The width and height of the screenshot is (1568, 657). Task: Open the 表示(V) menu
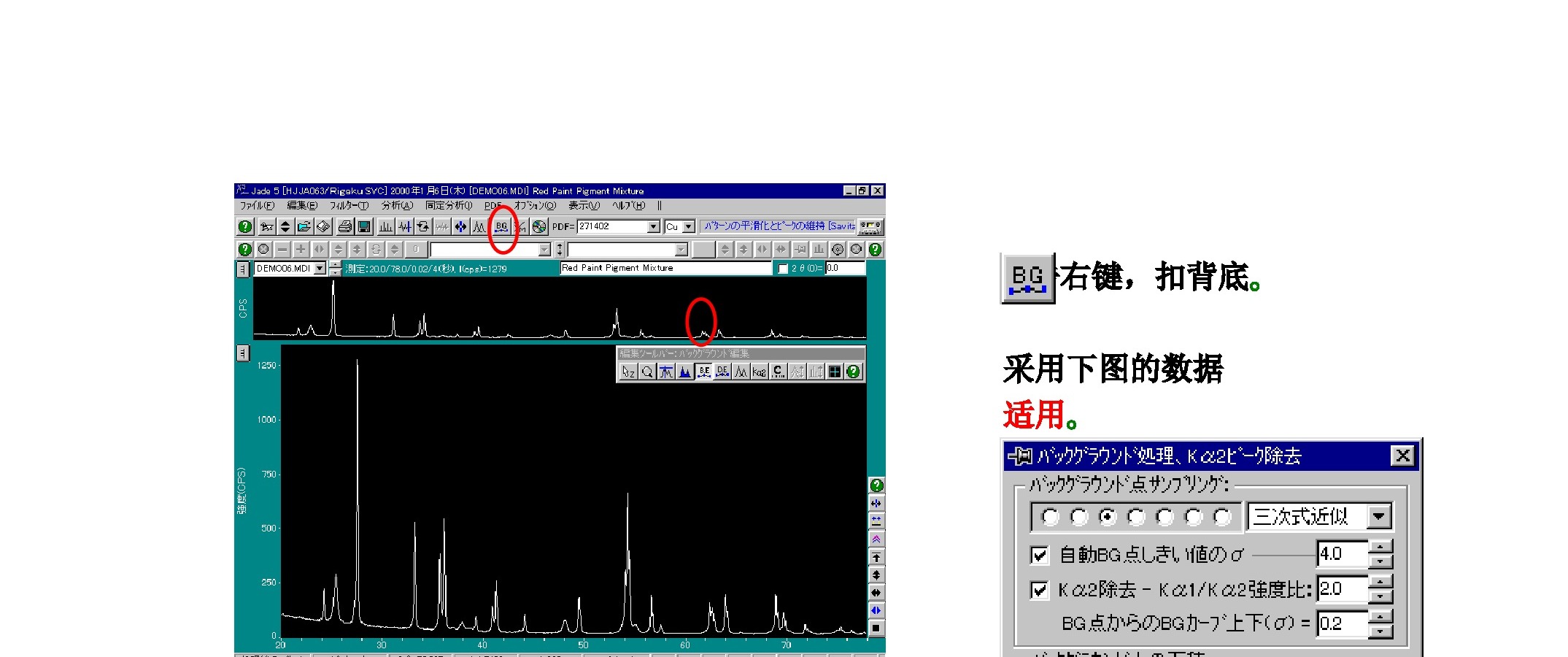click(584, 206)
